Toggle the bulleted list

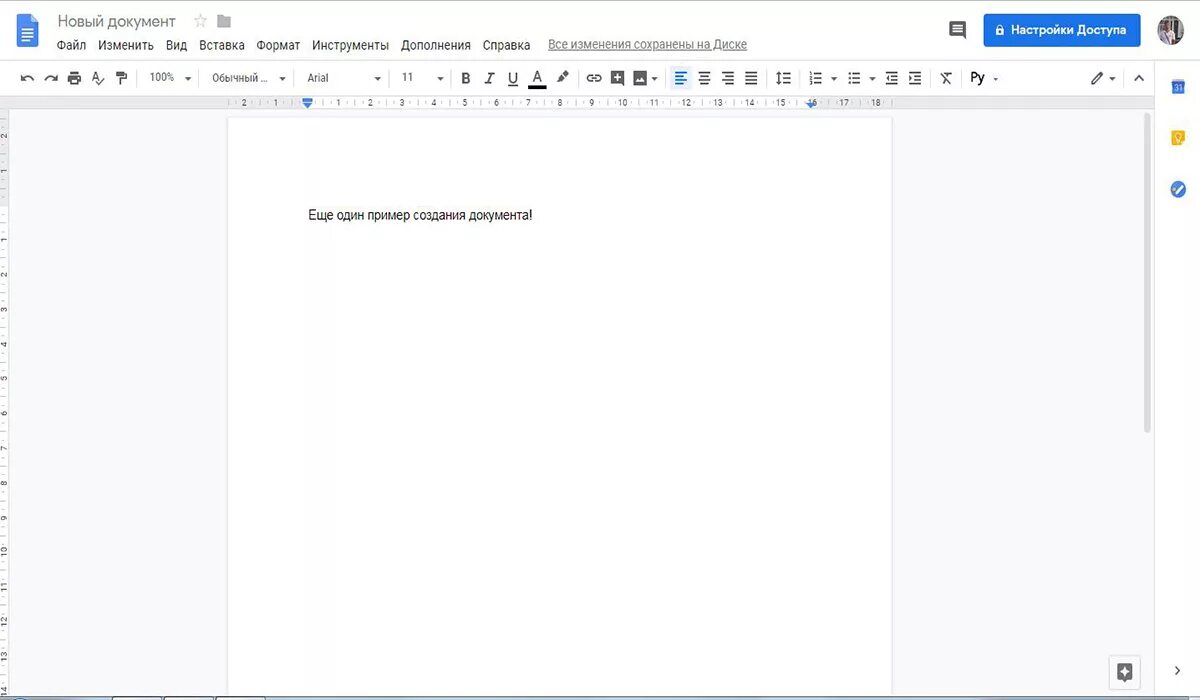point(854,78)
